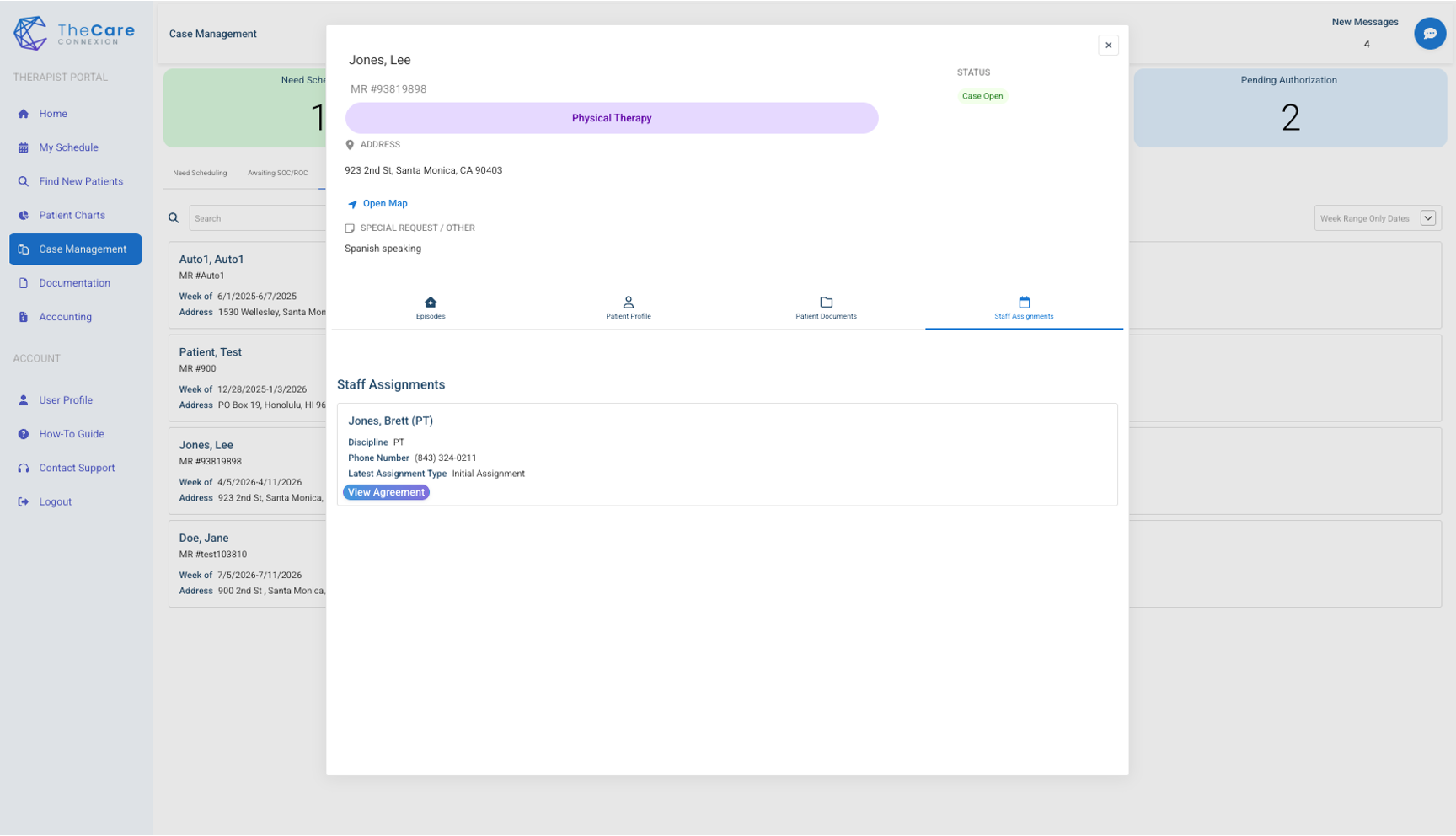The width and height of the screenshot is (1456, 836).
Task: Click View Agreement button
Action: click(x=386, y=492)
